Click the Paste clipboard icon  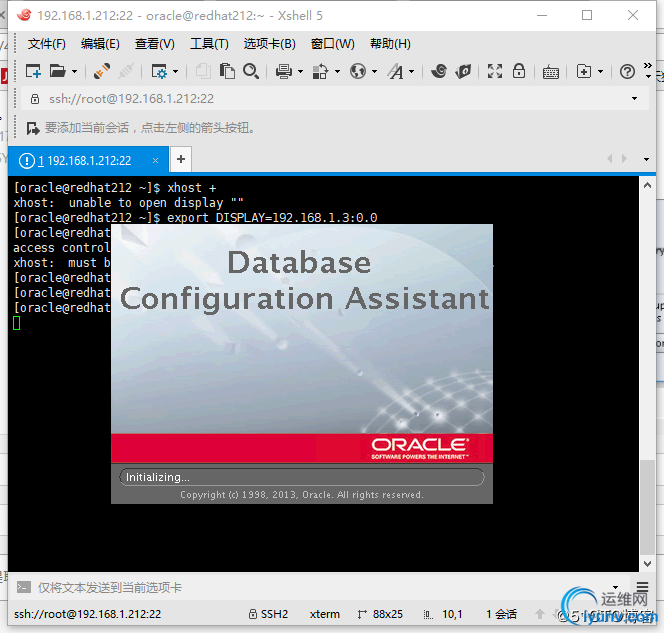(x=227, y=71)
